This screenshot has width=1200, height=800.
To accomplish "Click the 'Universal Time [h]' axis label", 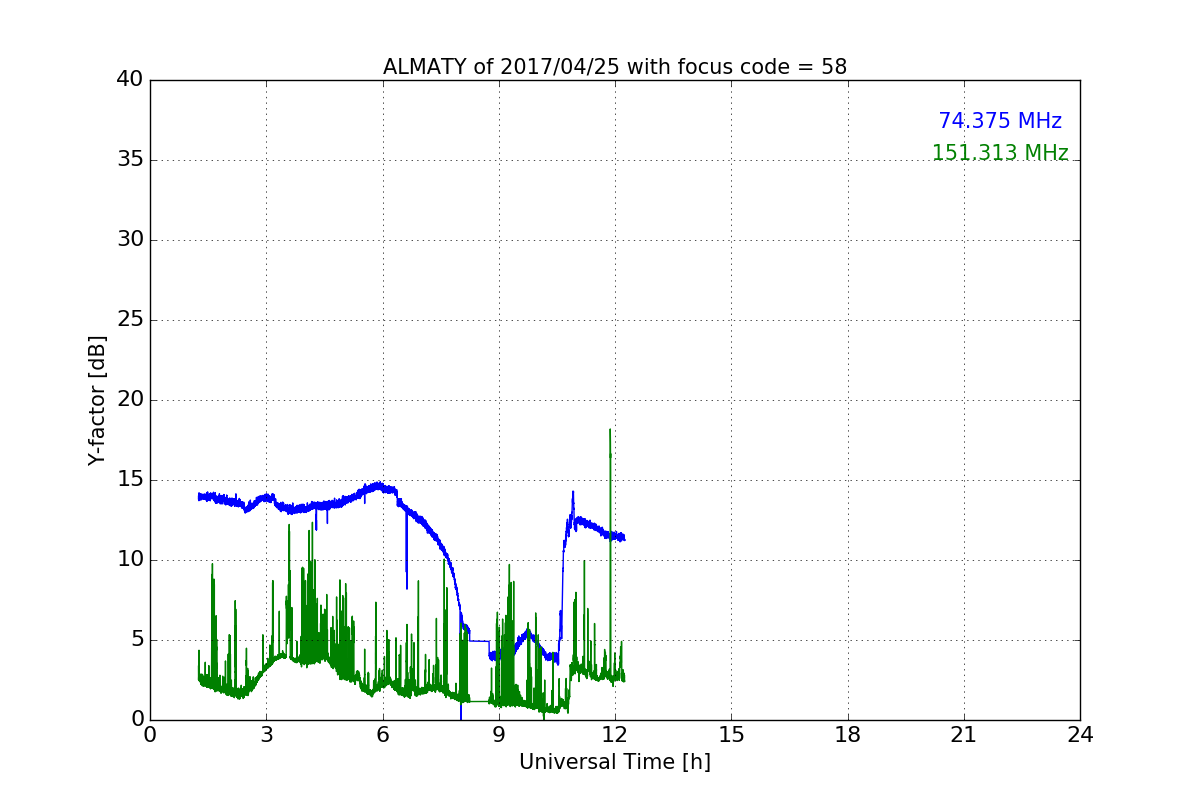I will tap(615, 762).
